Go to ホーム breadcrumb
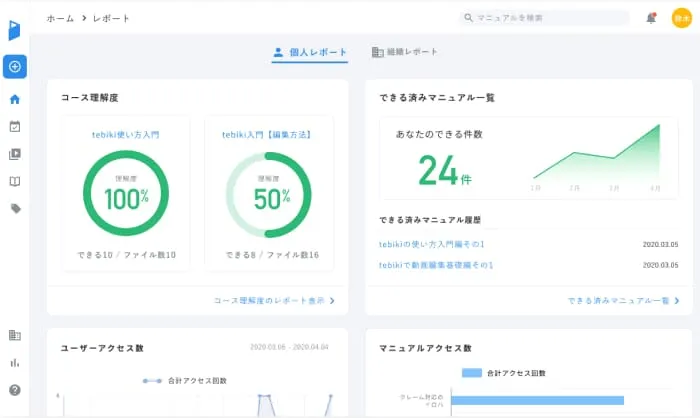The width and height of the screenshot is (700, 418). point(60,18)
